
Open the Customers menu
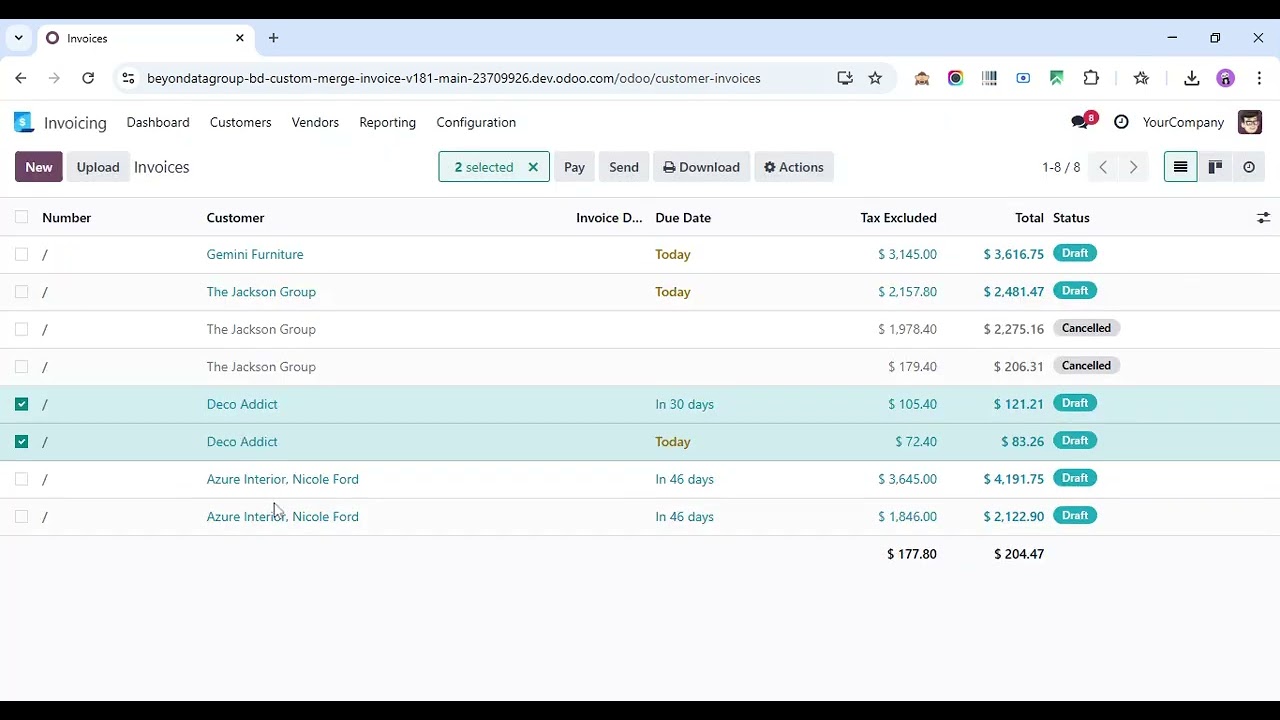click(x=240, y=122)
